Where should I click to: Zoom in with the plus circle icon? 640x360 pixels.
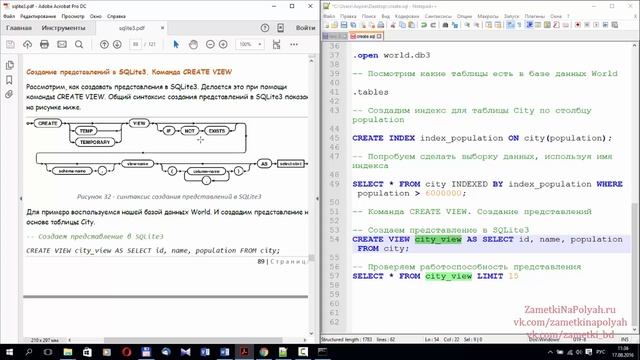pos(223,44)
